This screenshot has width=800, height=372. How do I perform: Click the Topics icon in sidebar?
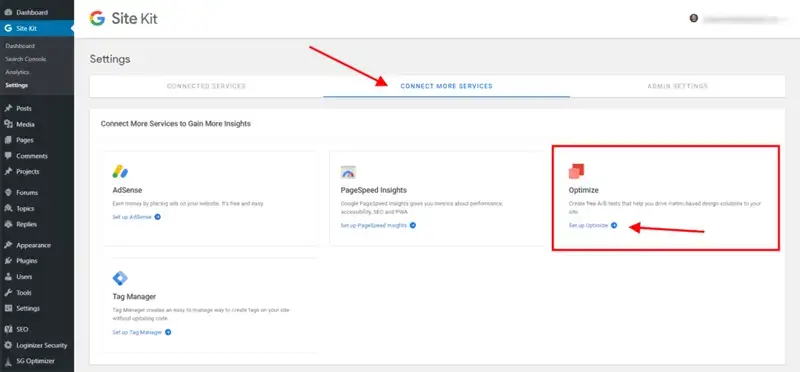[x=8, y=209]
